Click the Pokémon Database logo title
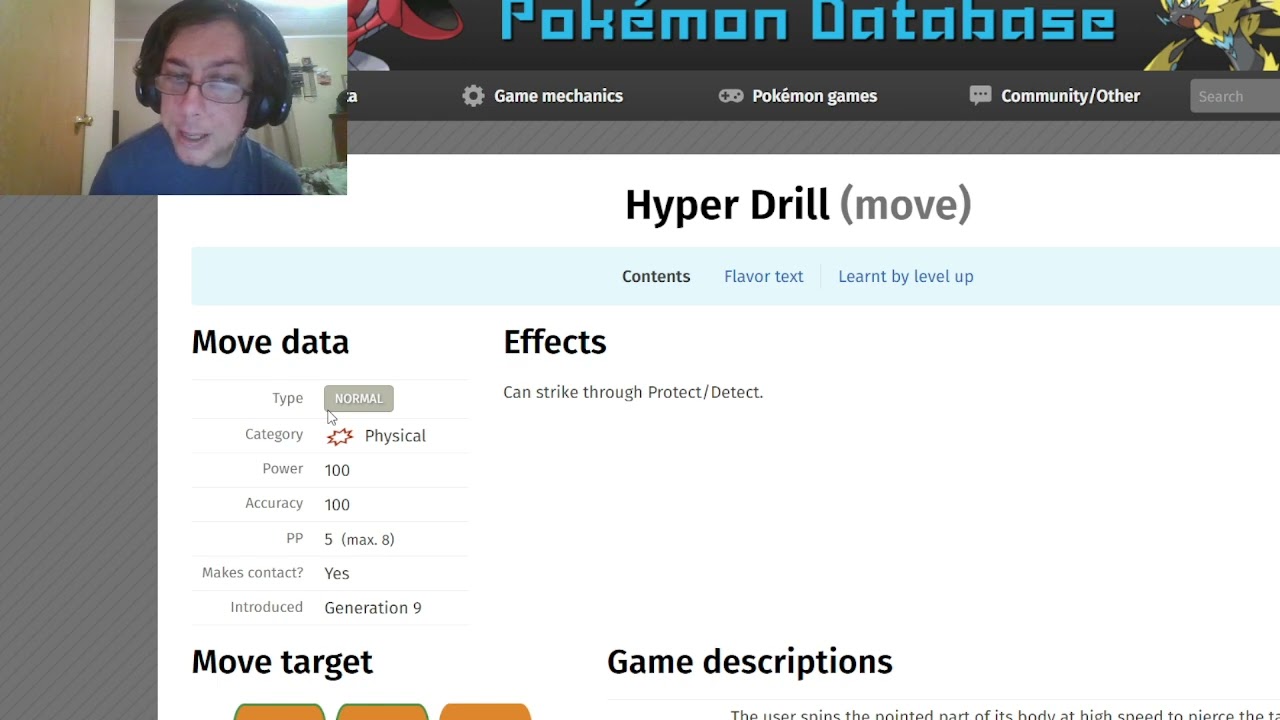The image size is (1280, 720). [807, 21]
